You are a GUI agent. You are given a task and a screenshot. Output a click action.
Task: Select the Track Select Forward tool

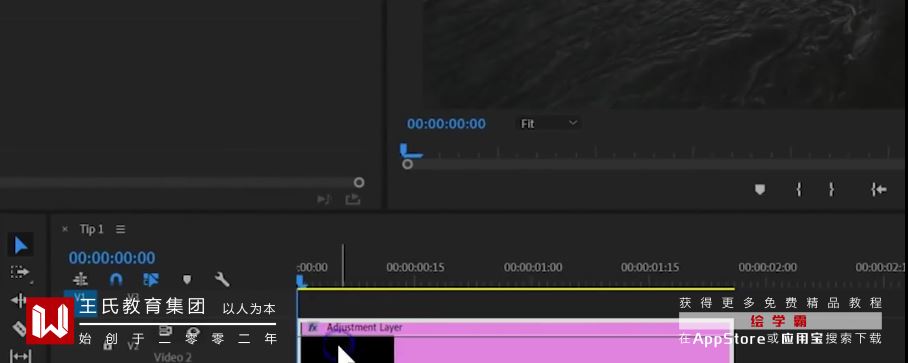click(x=20, y=272)
